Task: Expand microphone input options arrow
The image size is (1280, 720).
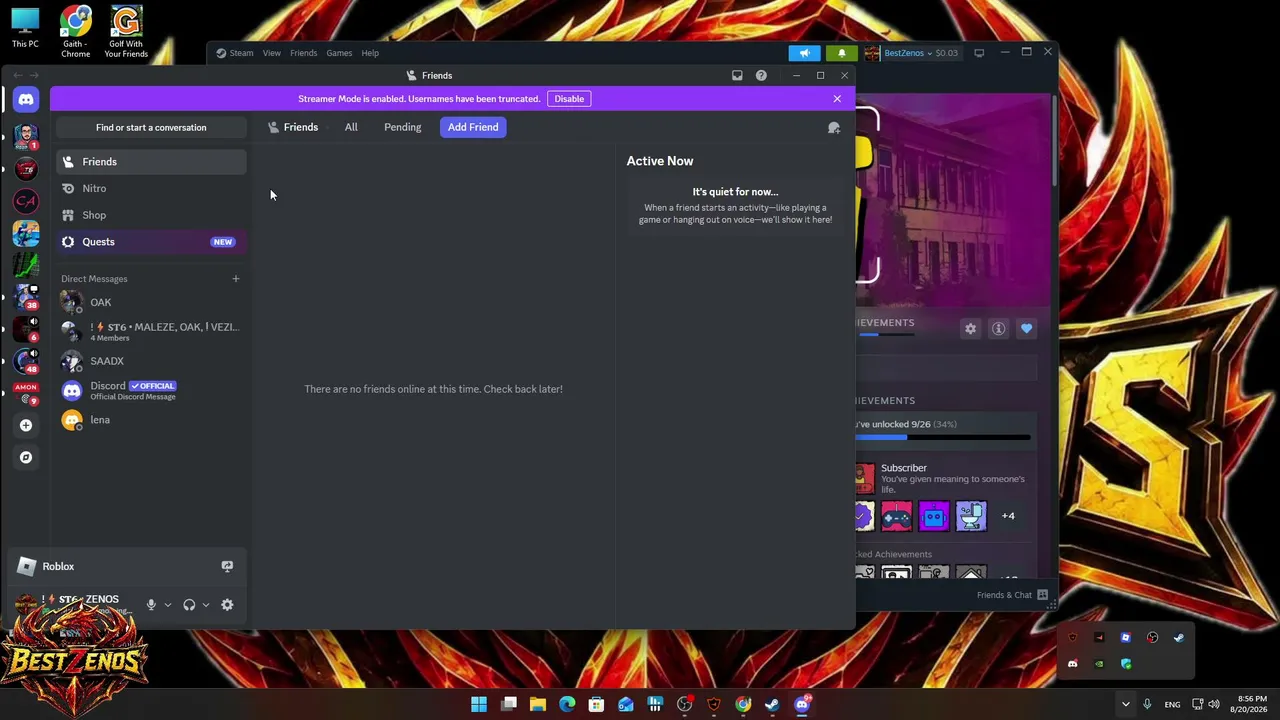Action: coord(167,605)
